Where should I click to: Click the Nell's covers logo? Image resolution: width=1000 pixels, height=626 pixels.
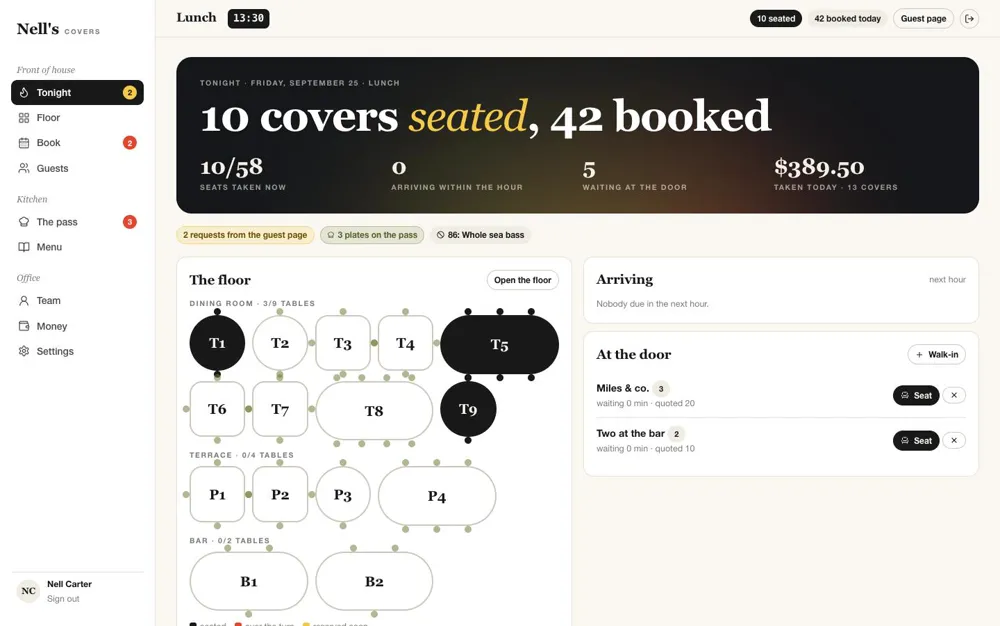pyautogui.click(x=58, y=29)
